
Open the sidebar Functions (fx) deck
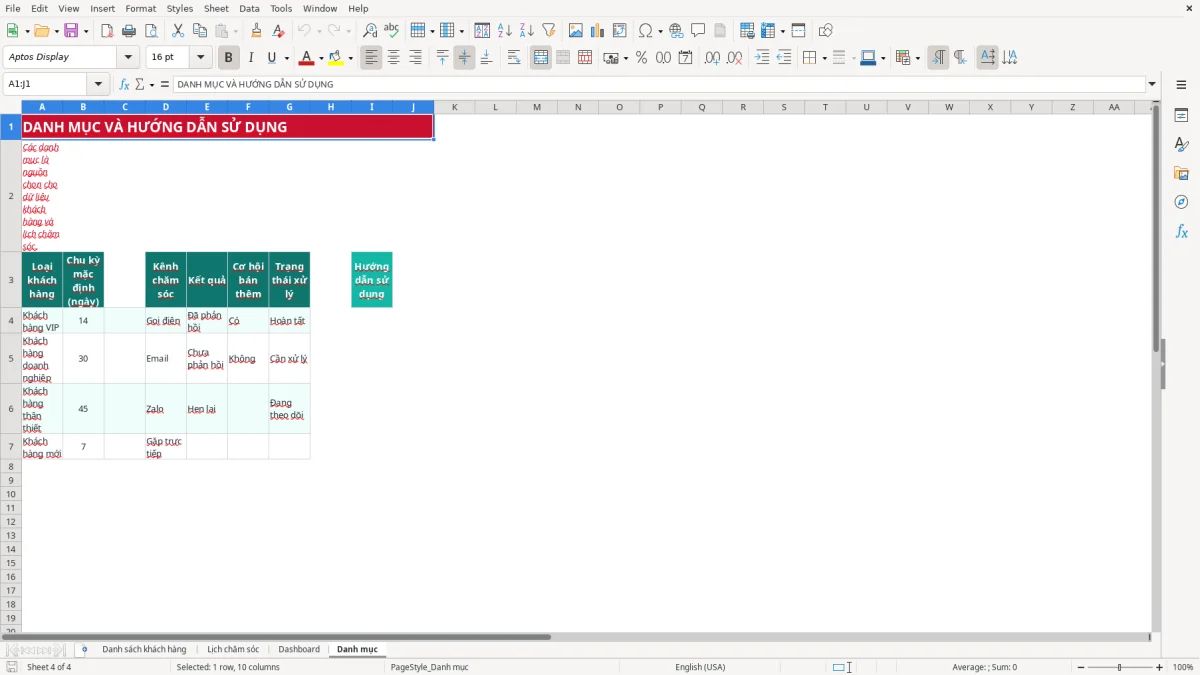[x=1181, y=231]
